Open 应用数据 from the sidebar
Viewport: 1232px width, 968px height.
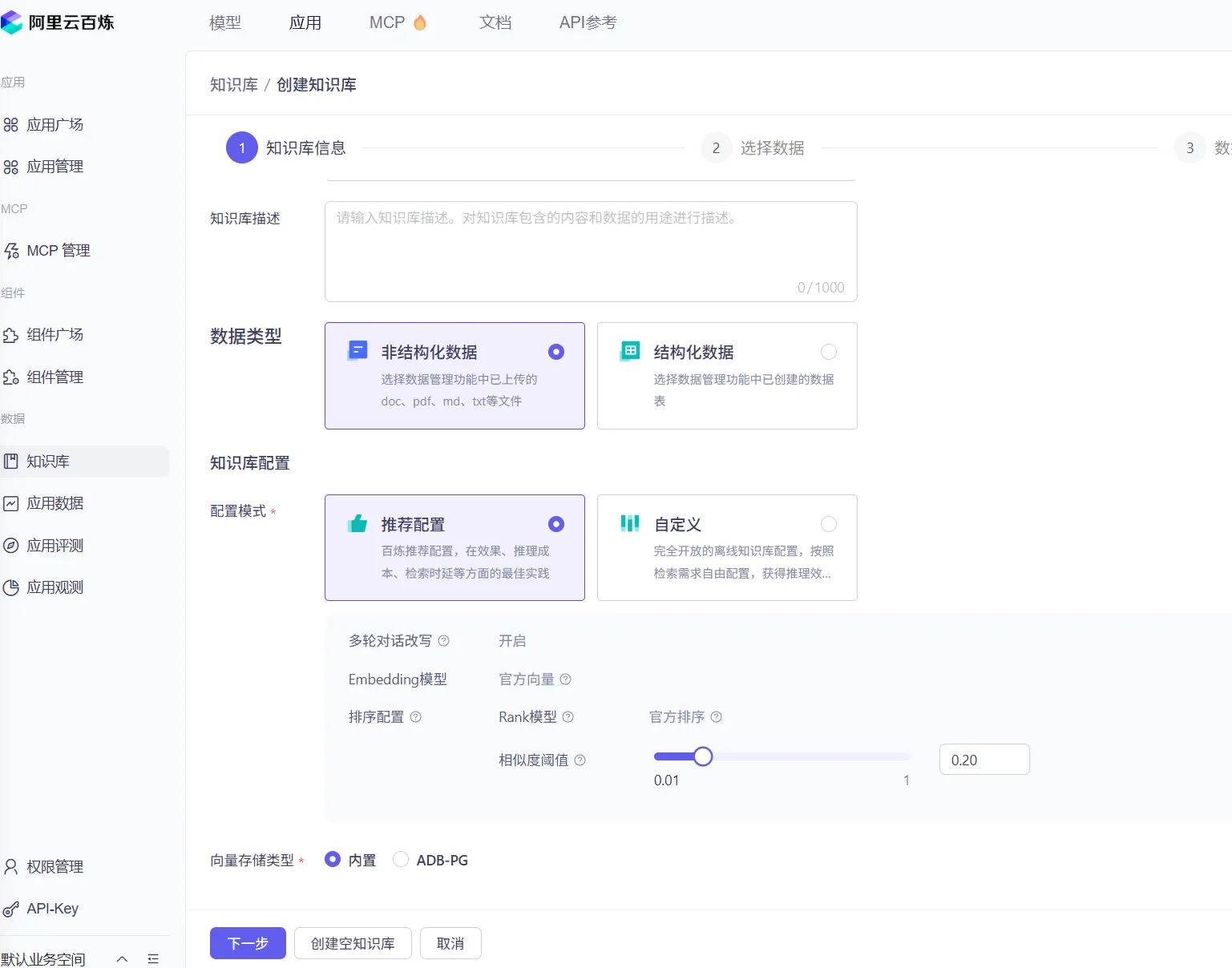click(55, 503)
